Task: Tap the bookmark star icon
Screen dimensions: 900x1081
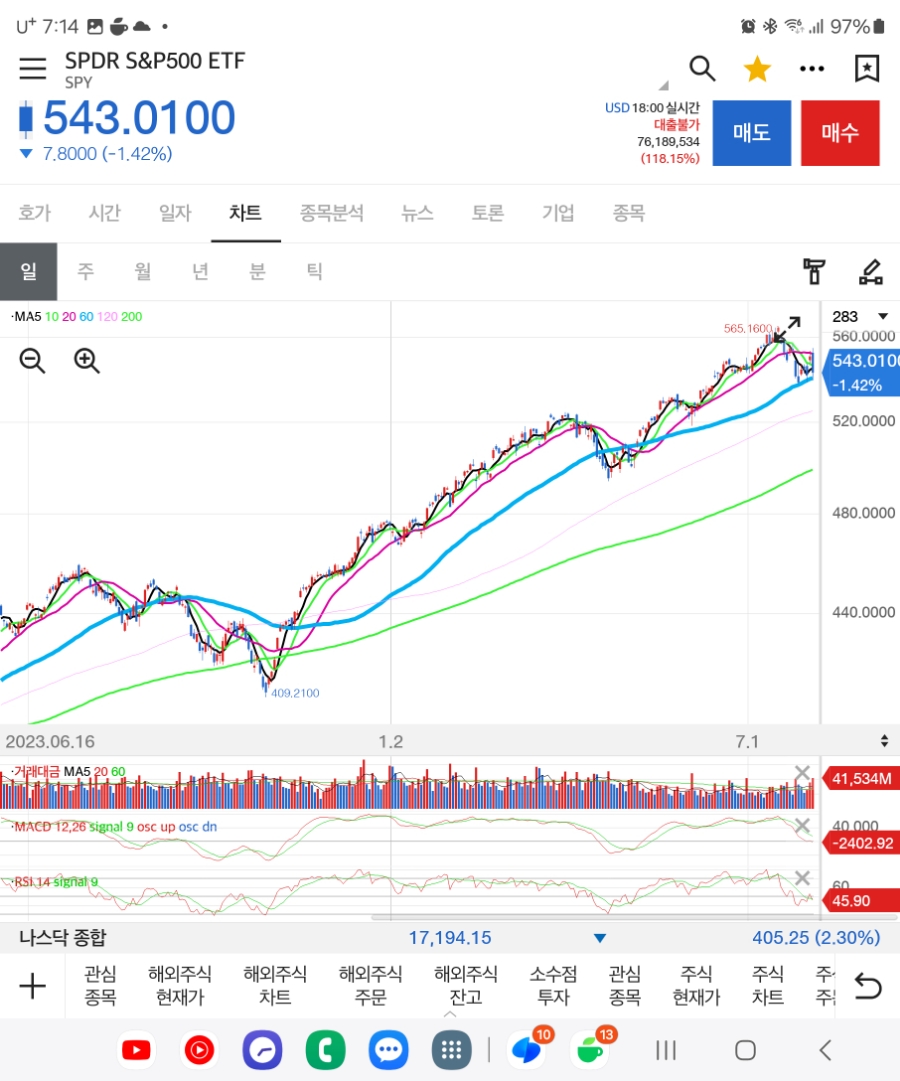Action: pyautogui.click(x=866, y=68)
